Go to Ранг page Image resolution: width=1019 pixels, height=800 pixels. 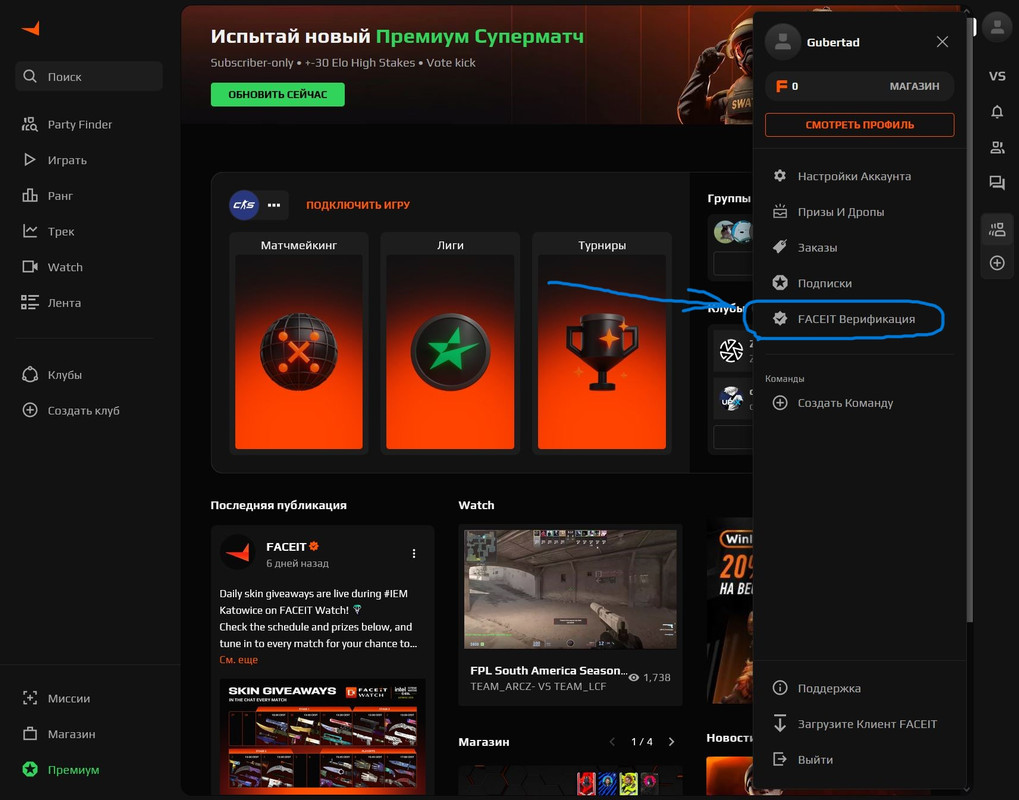[x=47, y=196]
